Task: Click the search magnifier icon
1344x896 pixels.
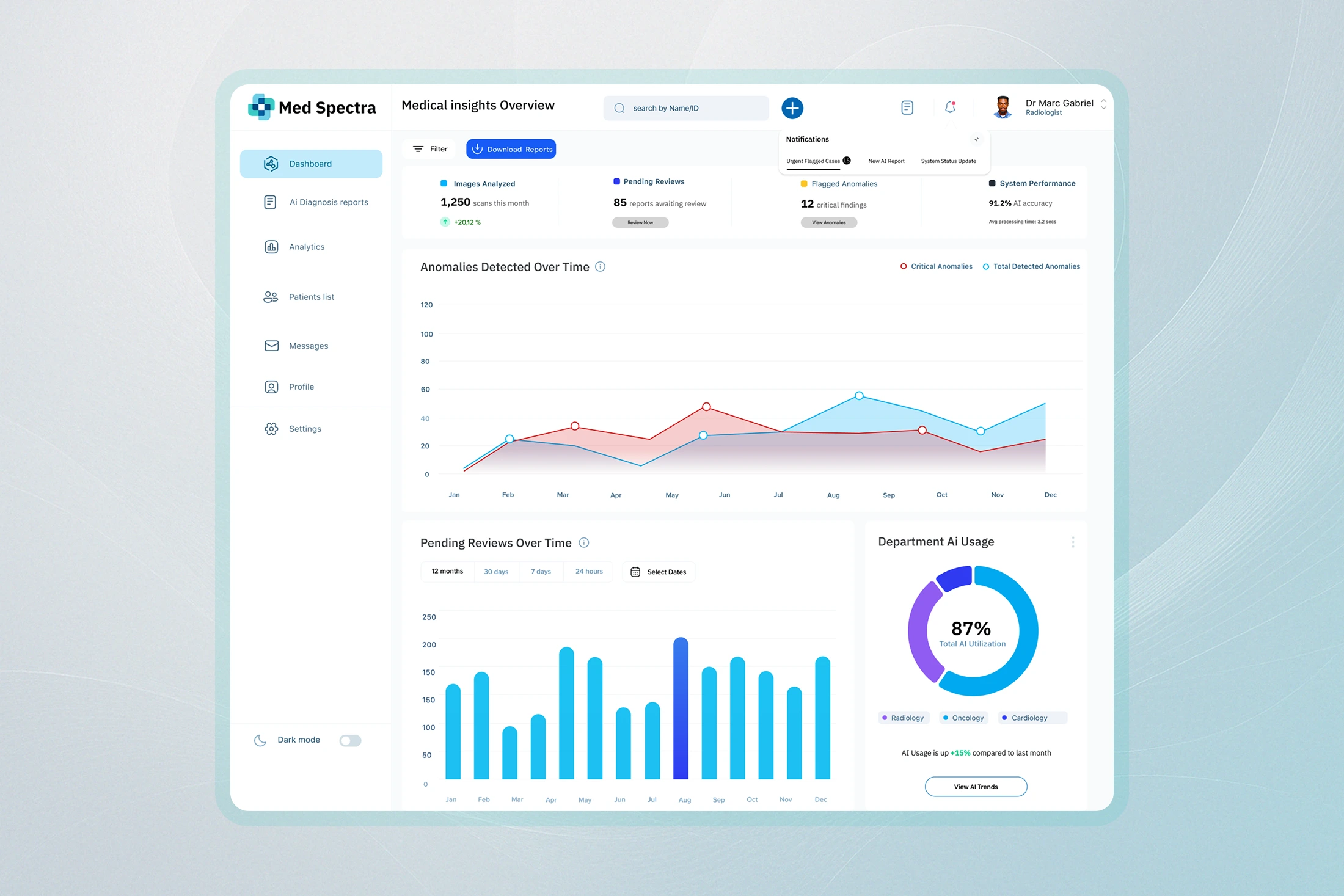Action: pos(619,108)
